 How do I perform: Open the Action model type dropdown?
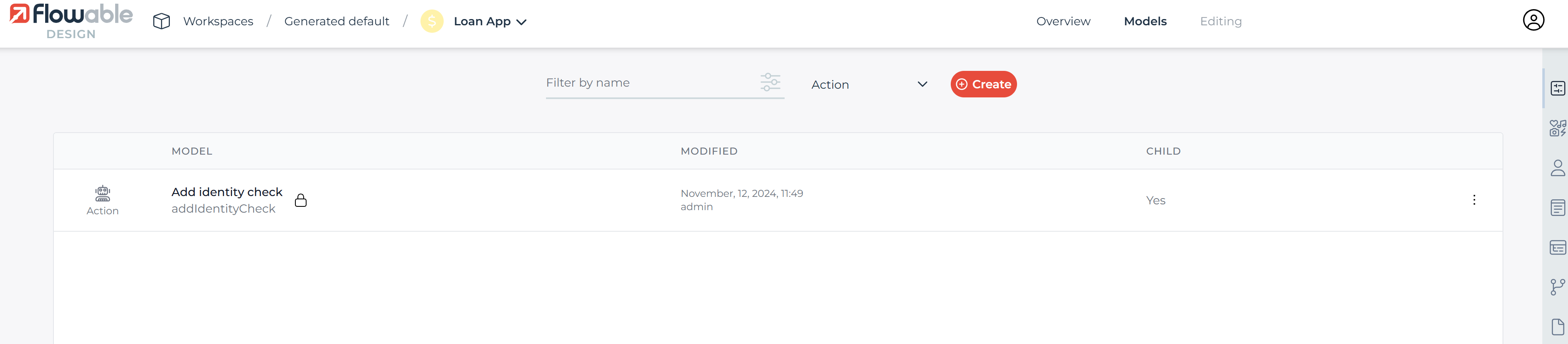point(869,85)
